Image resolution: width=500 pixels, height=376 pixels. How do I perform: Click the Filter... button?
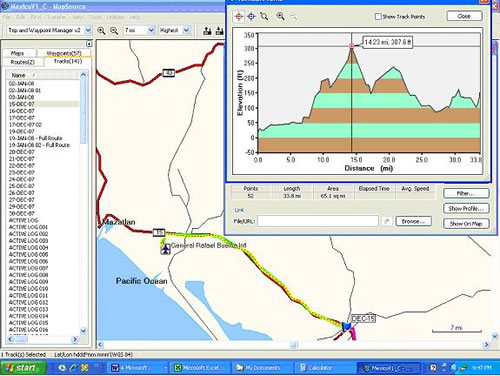[466, 193]
